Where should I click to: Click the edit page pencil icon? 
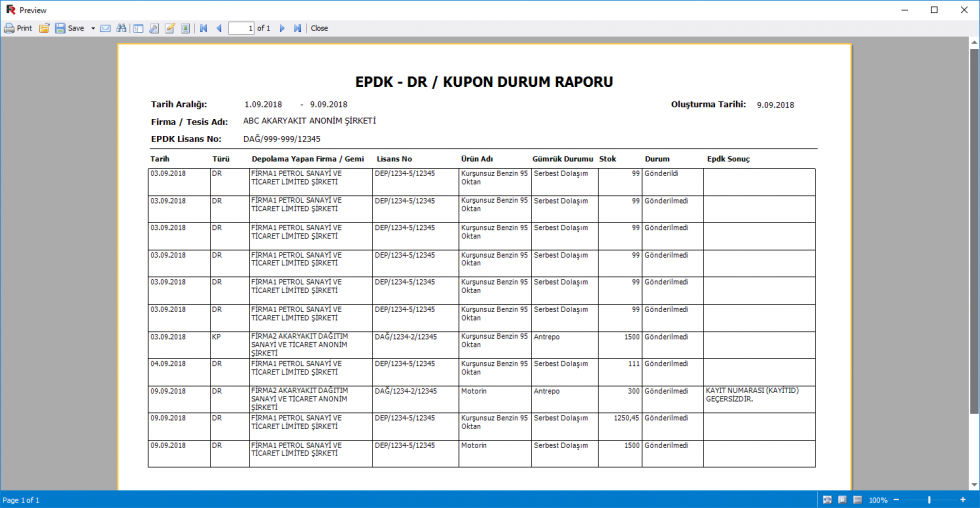point(170,28)
